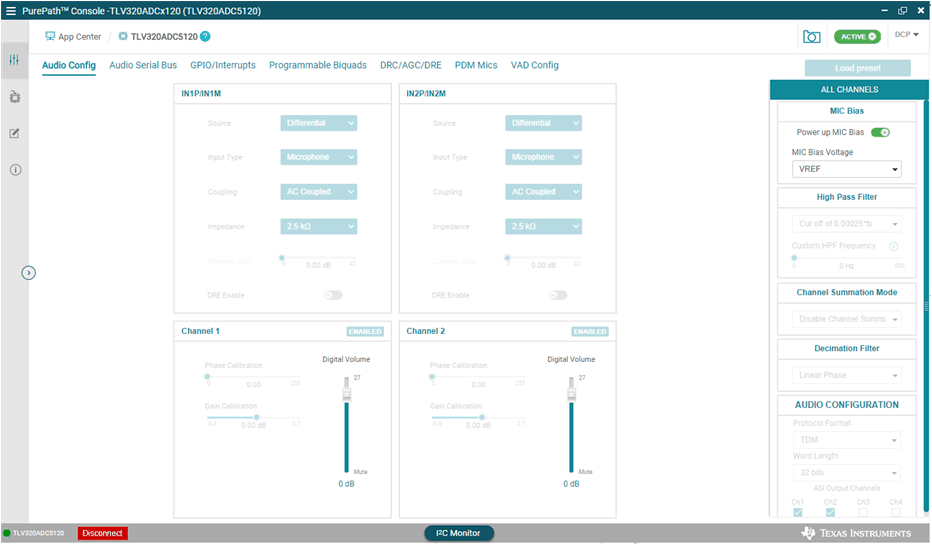
Task: Toggle DRE Enable for IN1P/IN1M
Action: [332, 295]
